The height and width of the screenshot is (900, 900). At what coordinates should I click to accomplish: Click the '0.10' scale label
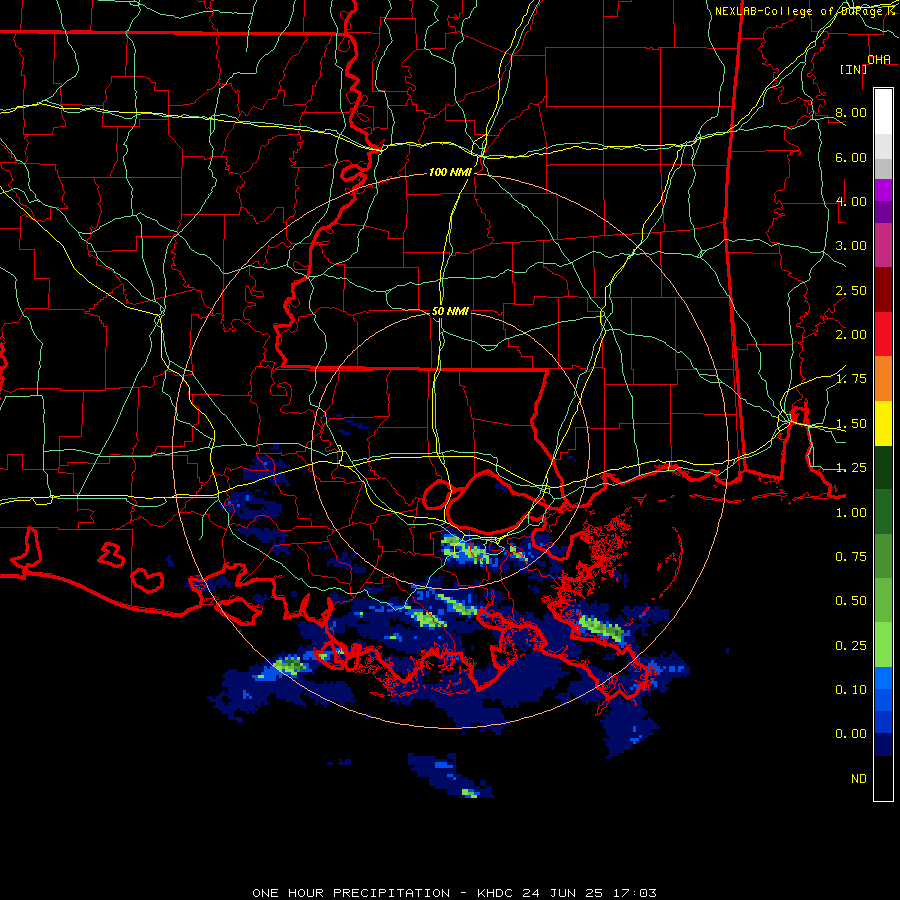[851, 690]
